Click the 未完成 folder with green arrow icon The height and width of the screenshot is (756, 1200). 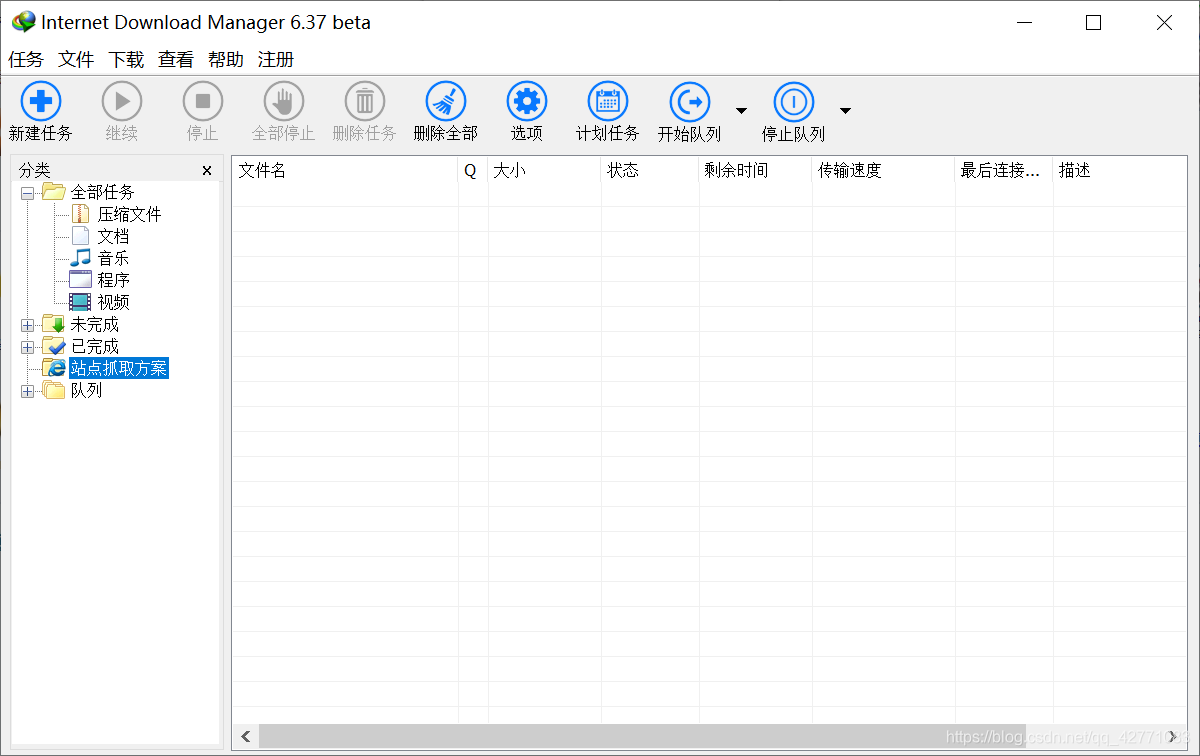tap(54, 324)
